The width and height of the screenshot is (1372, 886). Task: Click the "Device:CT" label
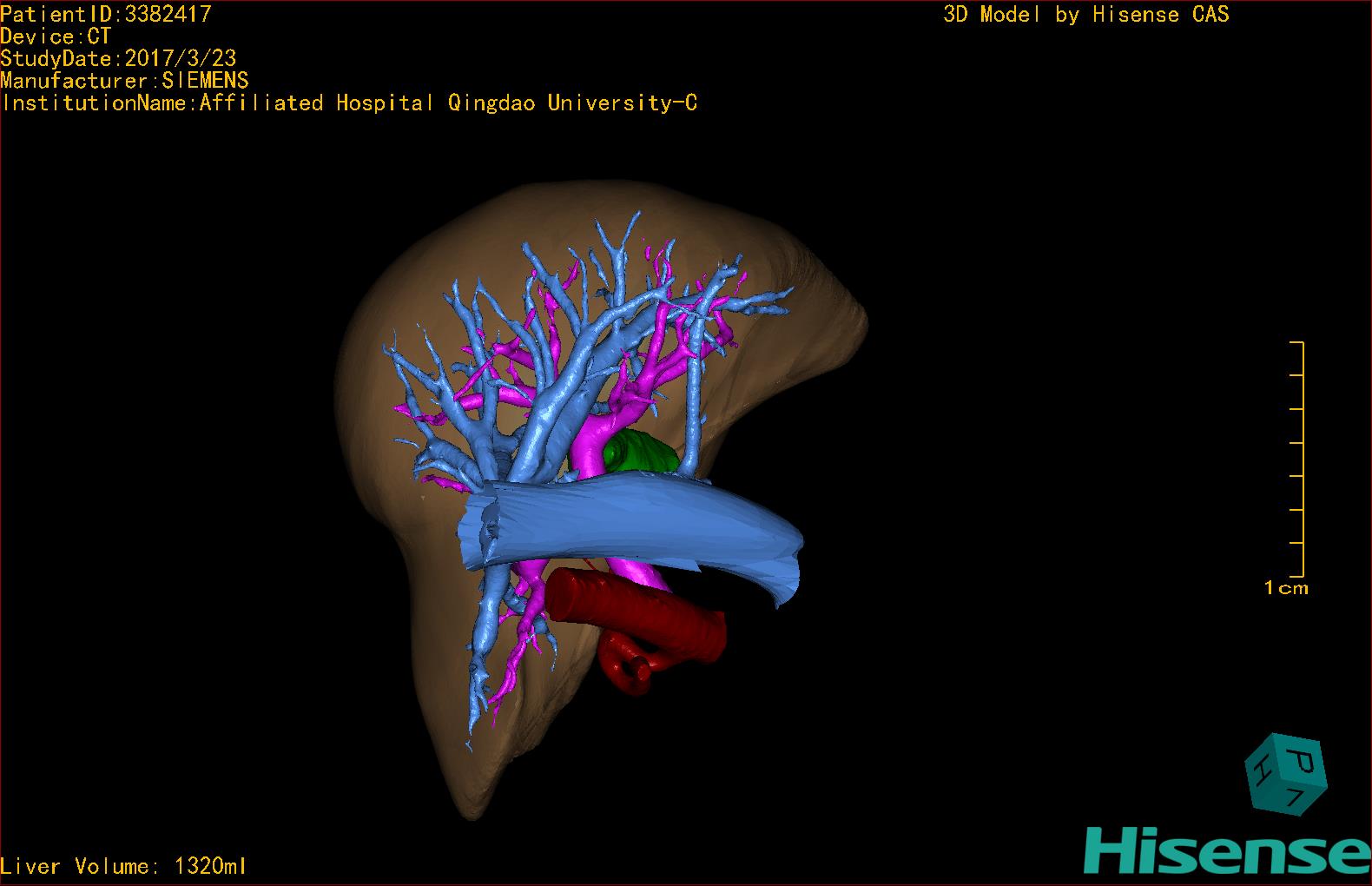[56, 36]
